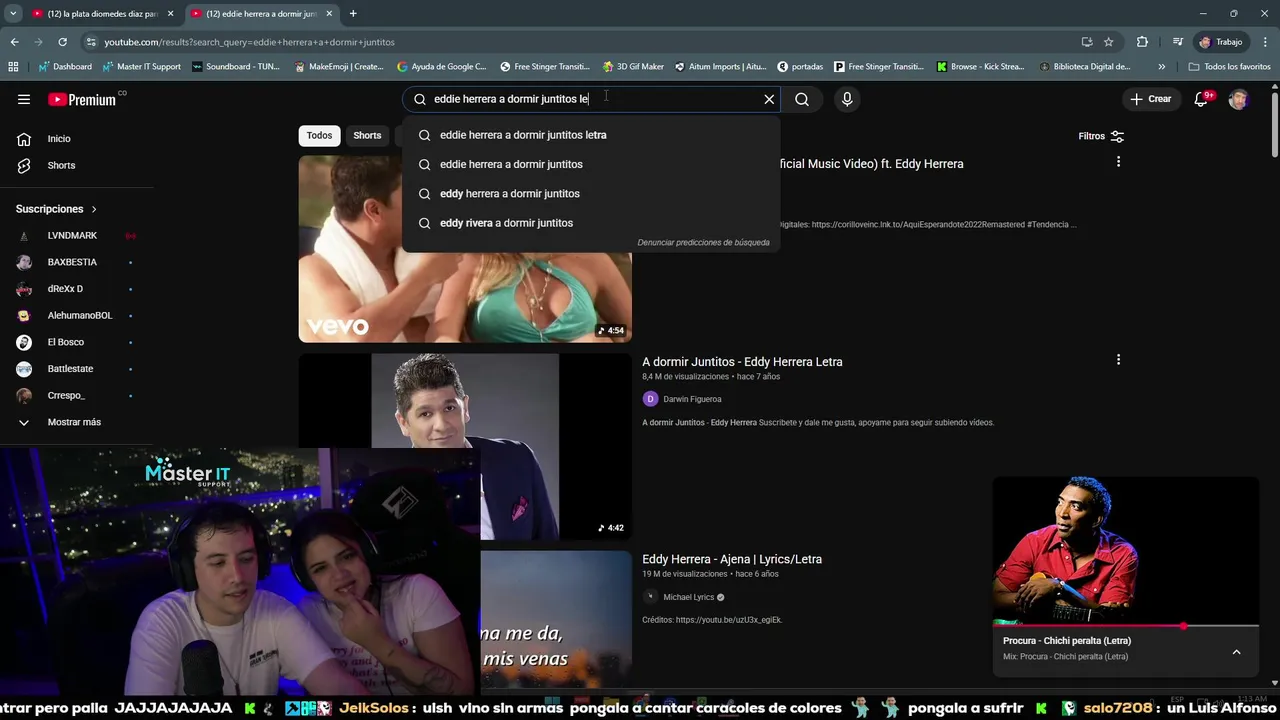The width and height of the screenshot is (1280, 720).
Task: Click the address bar URL
Action: click(249, 42)
